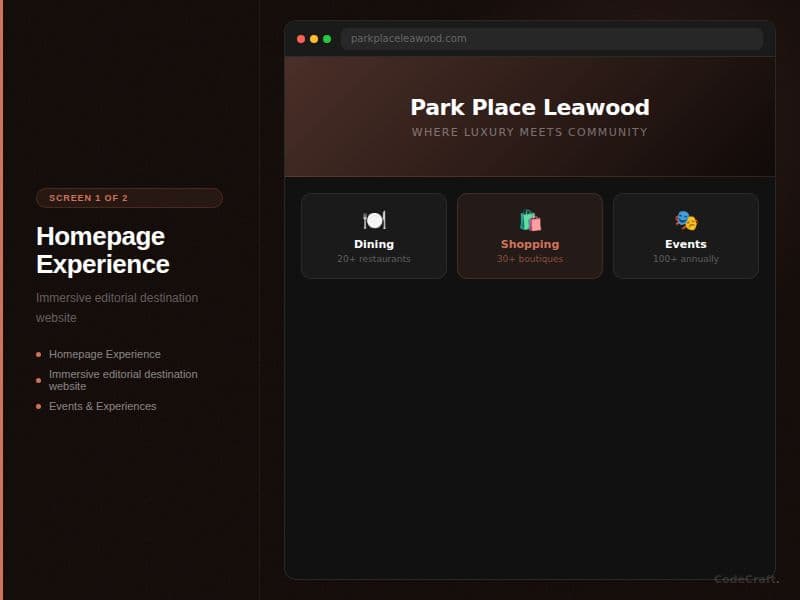Click the "SCREEN 1 OF 2" badge
Viewport: 800px width, 600px height.
(129, 198)
